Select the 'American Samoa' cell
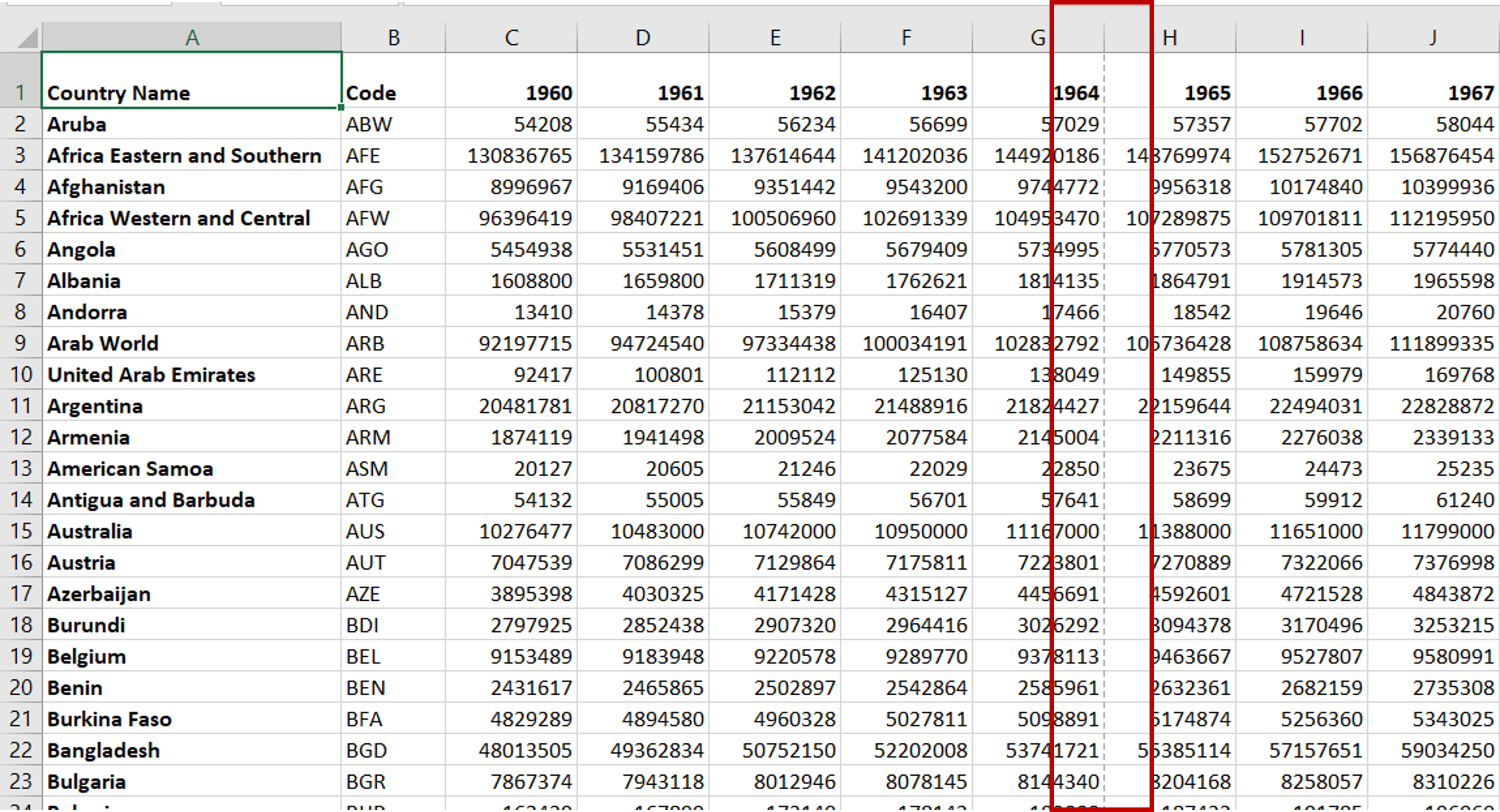 191,468
